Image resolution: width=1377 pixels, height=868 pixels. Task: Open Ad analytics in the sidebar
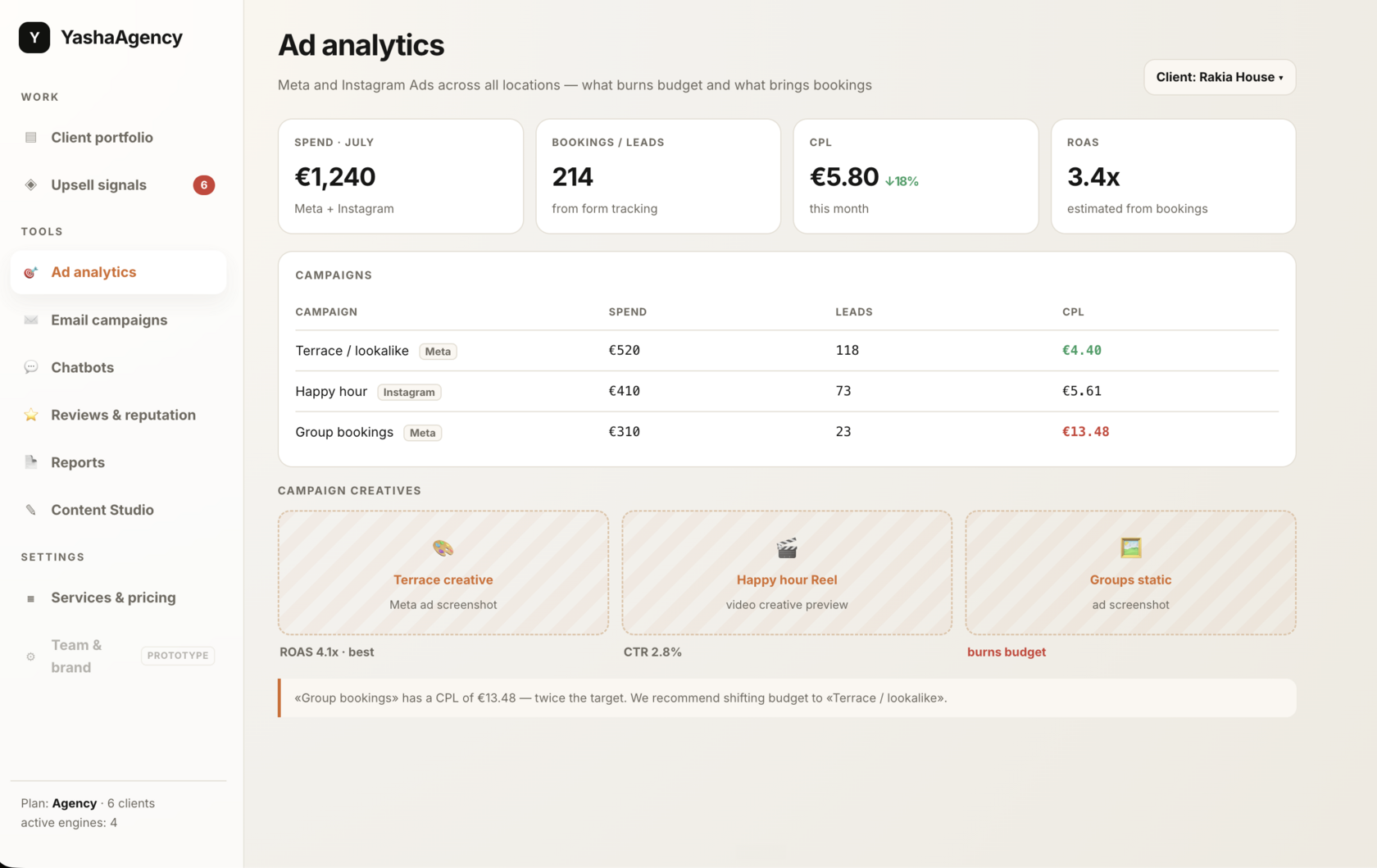pyautogui.click(x=119, y=272)
